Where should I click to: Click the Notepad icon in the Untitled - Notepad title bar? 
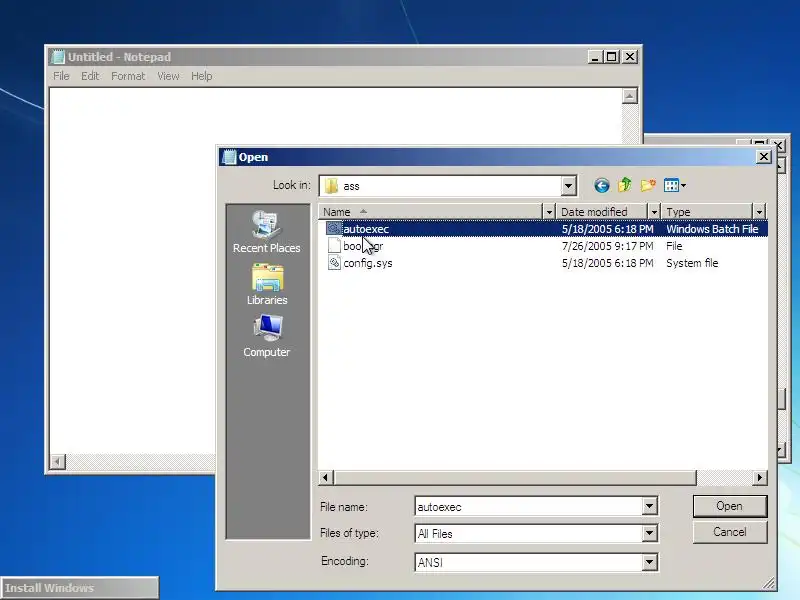[58, 57]
